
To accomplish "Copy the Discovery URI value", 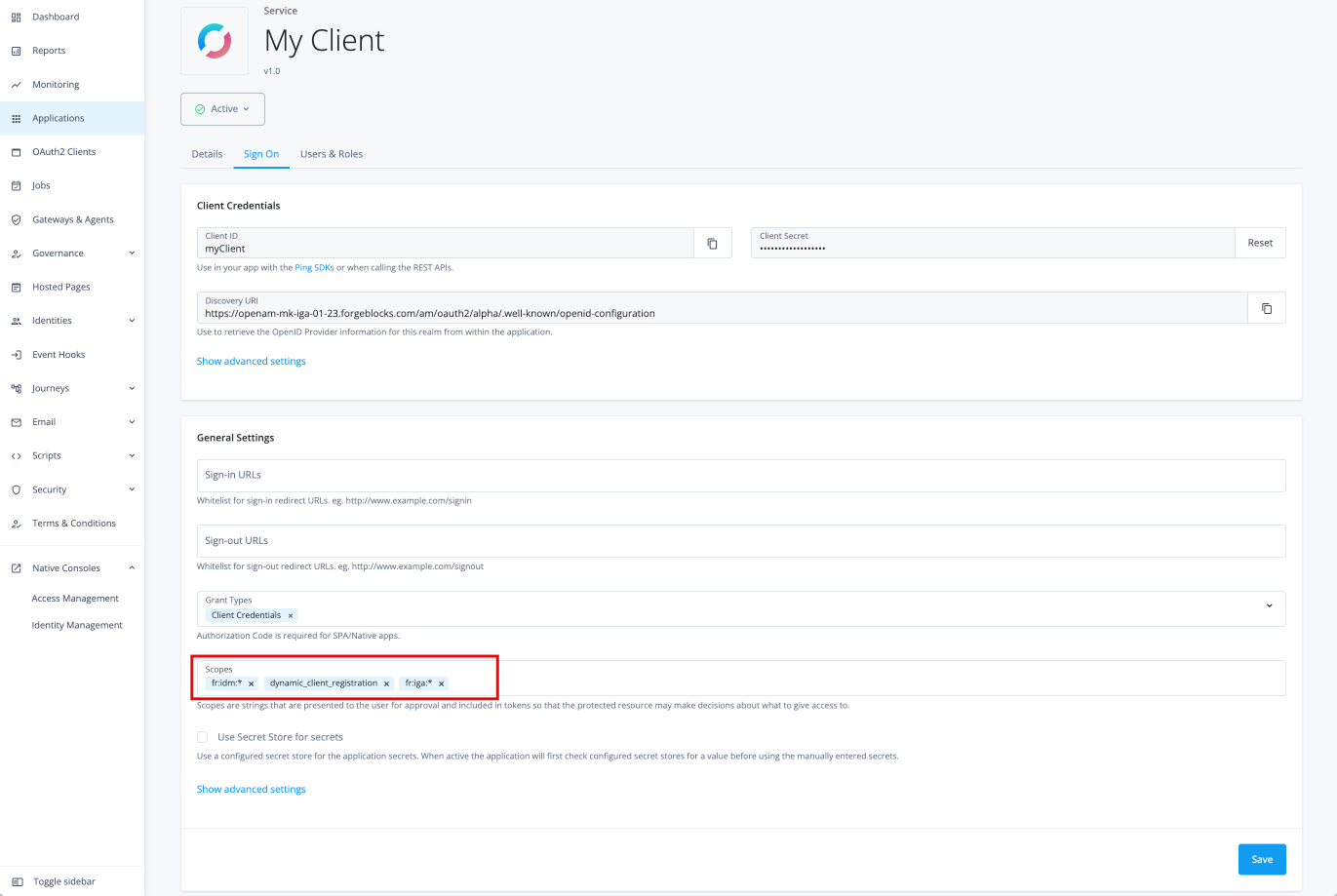I will [1267, 307].
